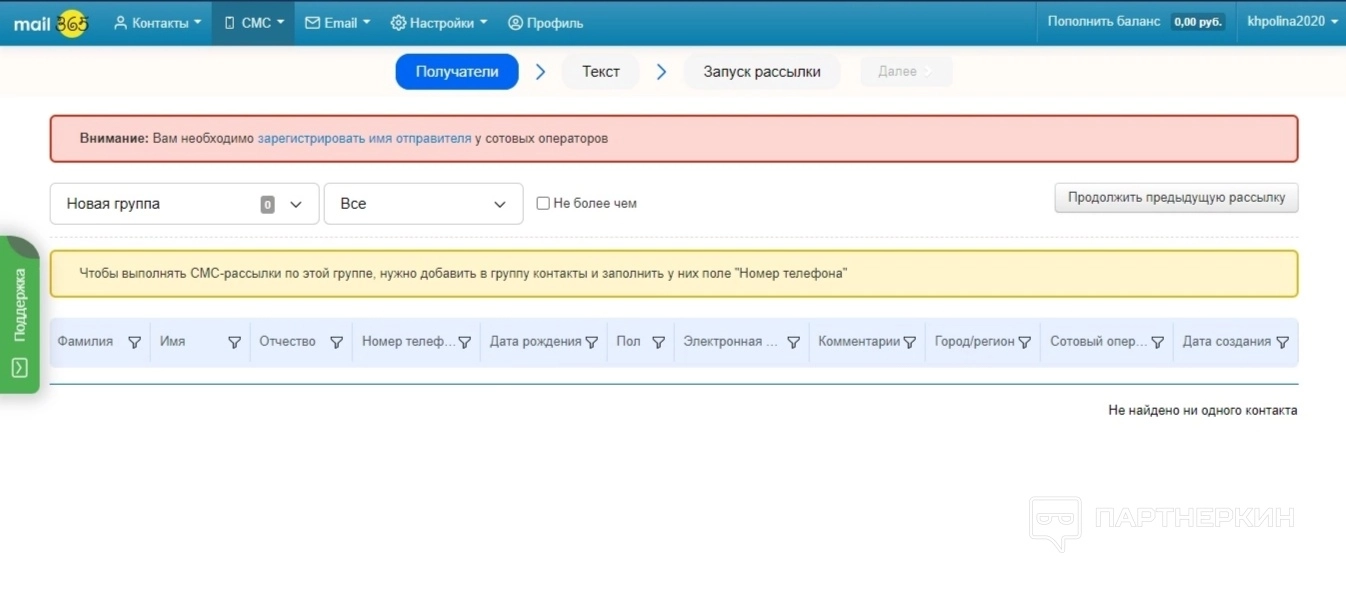
Task: Open the Новая группа dropdown
Action: [185, 204]
